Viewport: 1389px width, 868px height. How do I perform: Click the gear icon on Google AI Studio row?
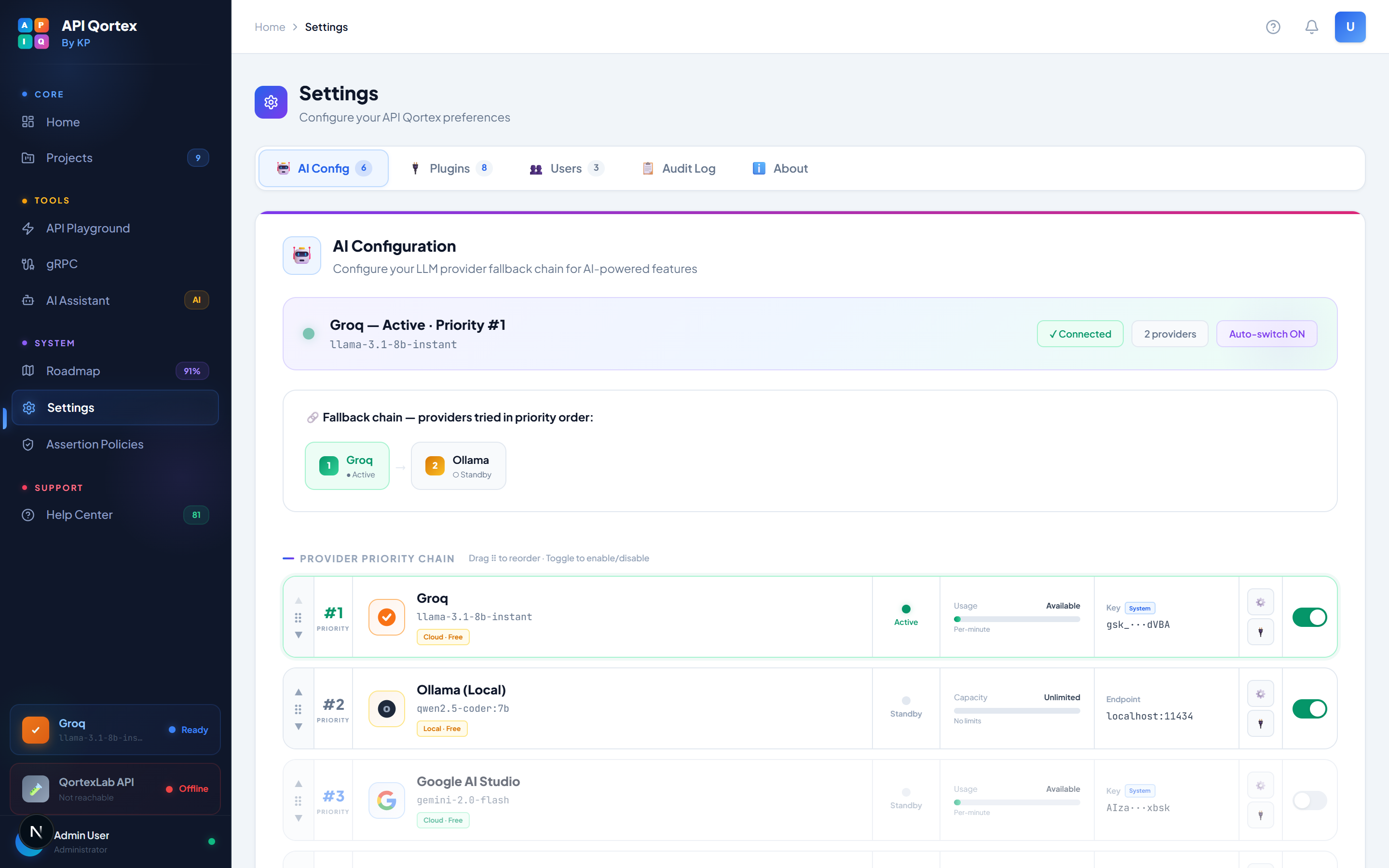click(x=1260, y=786)
